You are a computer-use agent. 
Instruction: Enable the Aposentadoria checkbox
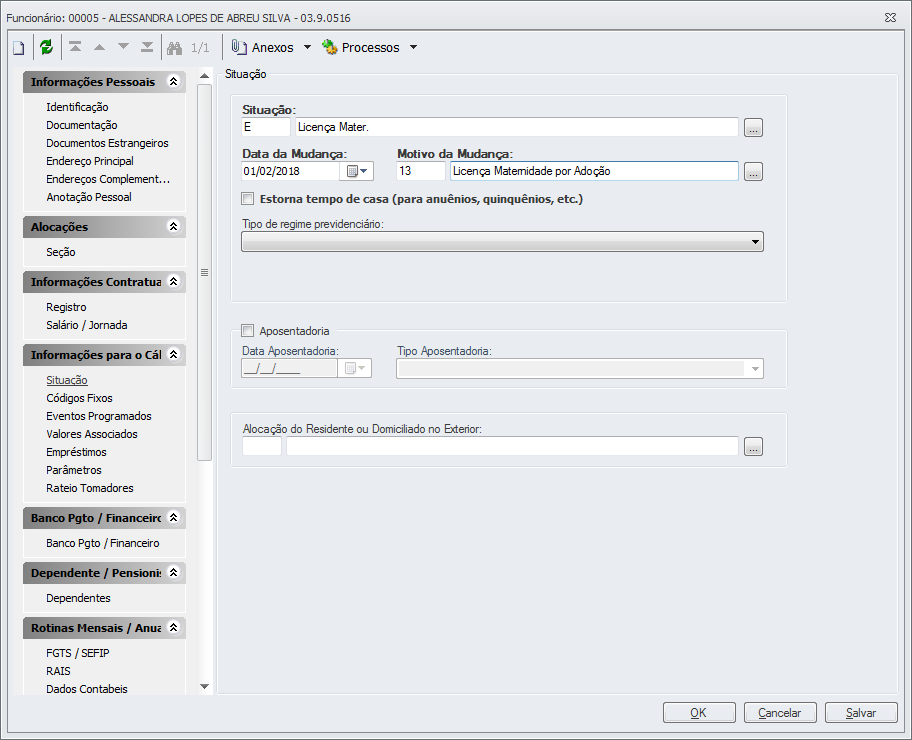248,331
